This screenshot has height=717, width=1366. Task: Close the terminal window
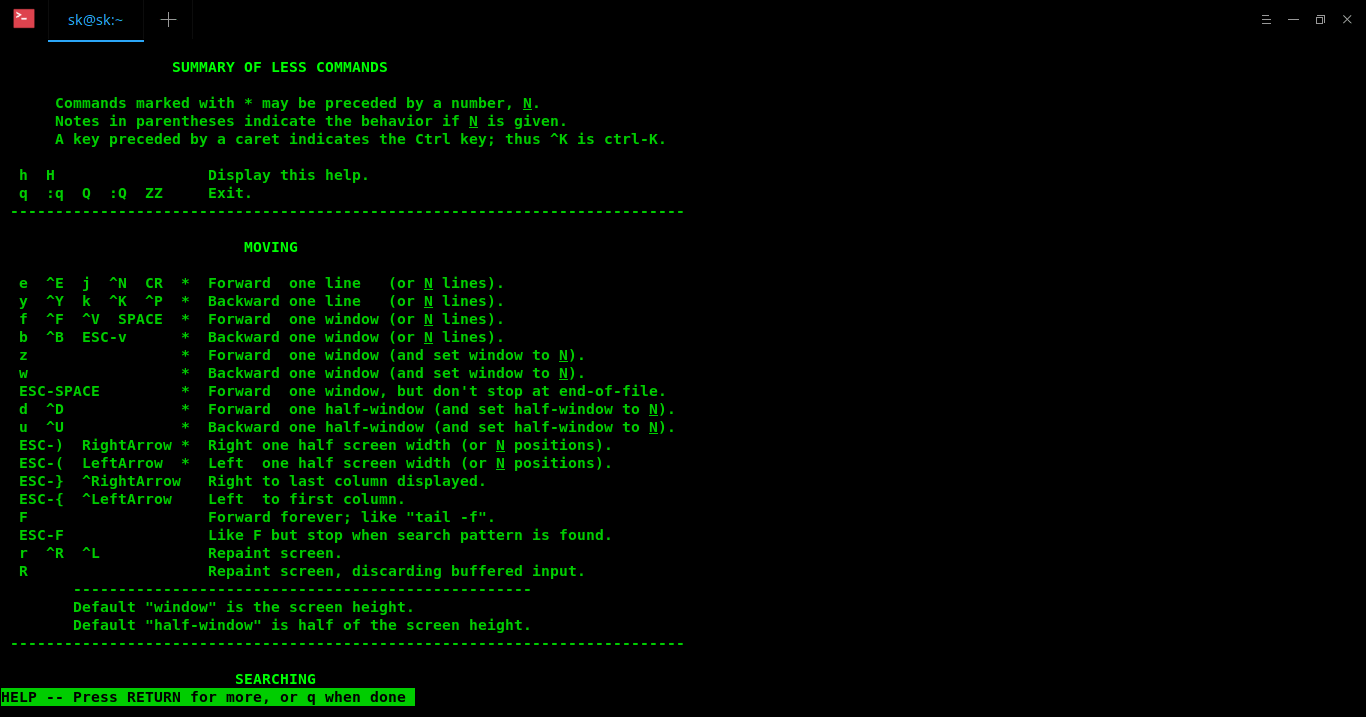(x=1347, y=19)
